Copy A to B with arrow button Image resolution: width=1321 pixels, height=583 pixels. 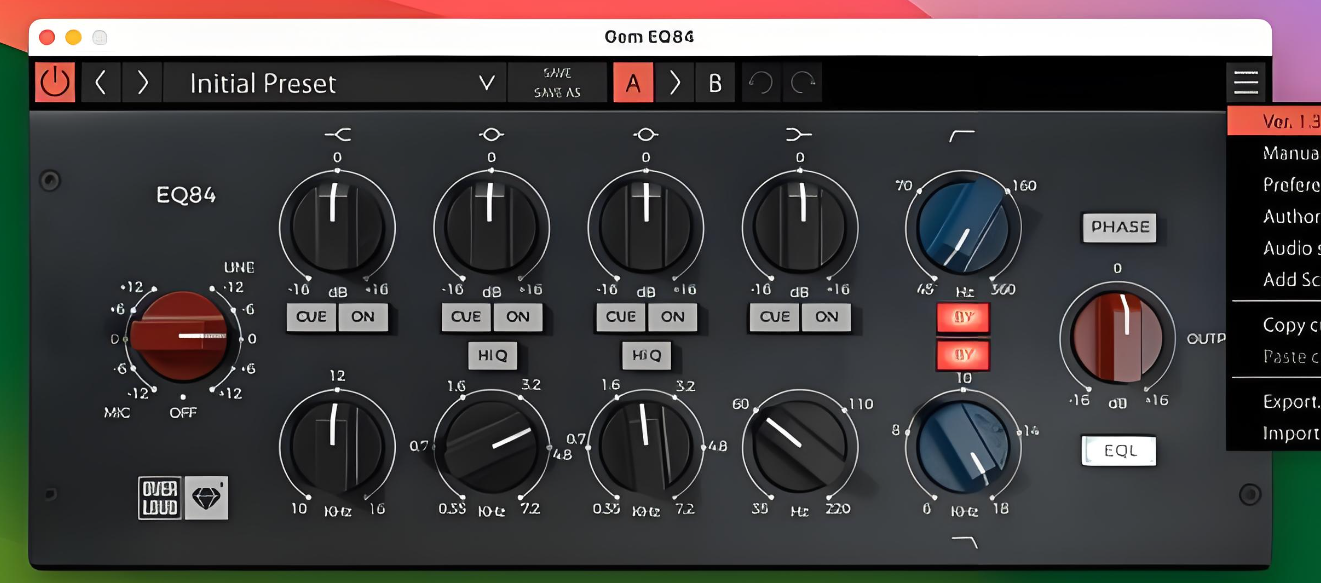(674, 83)
